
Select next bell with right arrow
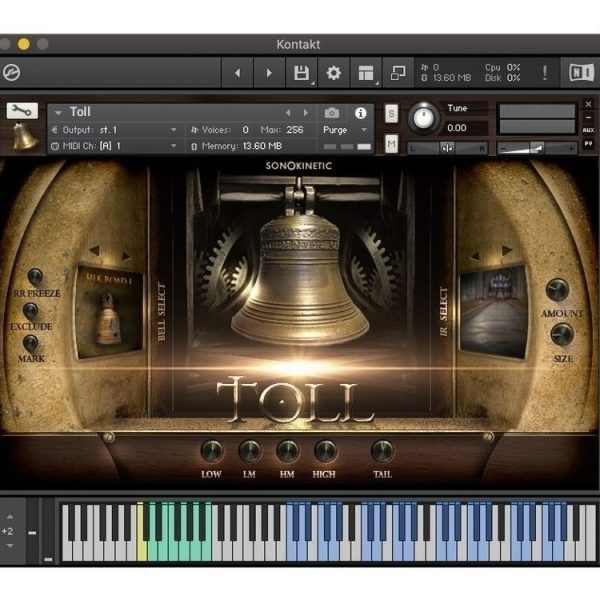(x=126, y=256)
